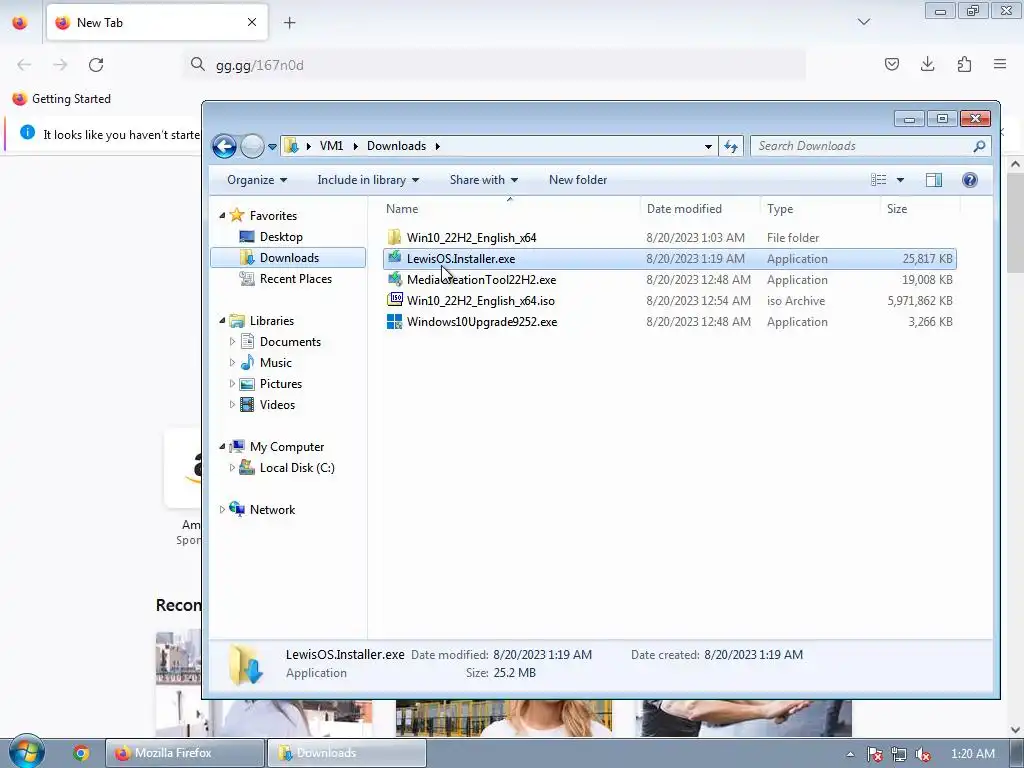This screenshot has width=1024, height=768.
Task: Open the Firefox Downloads panel
Action: [x=927, y=64]
